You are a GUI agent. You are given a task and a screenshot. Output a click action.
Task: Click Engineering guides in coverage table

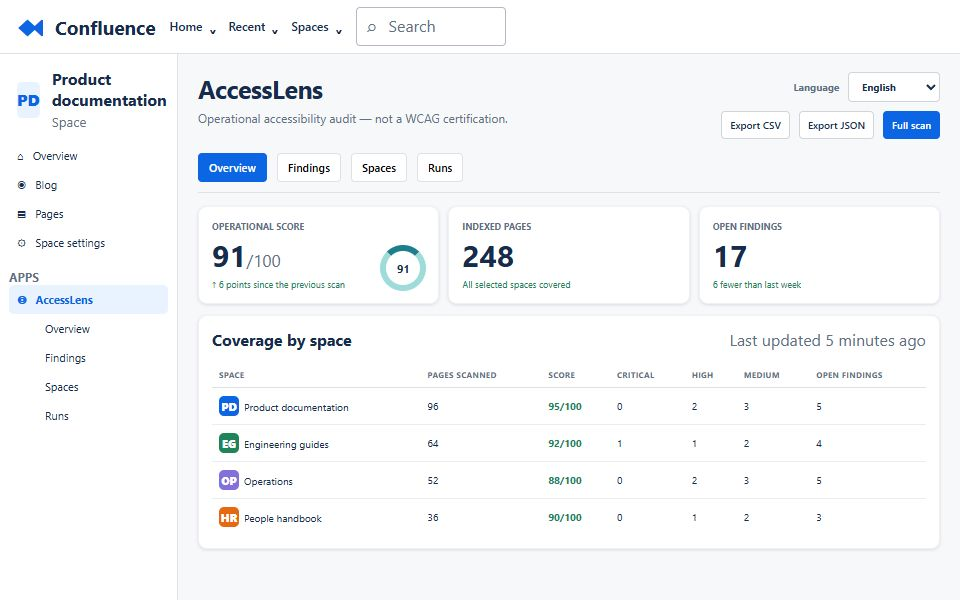[x=286, y=444]
